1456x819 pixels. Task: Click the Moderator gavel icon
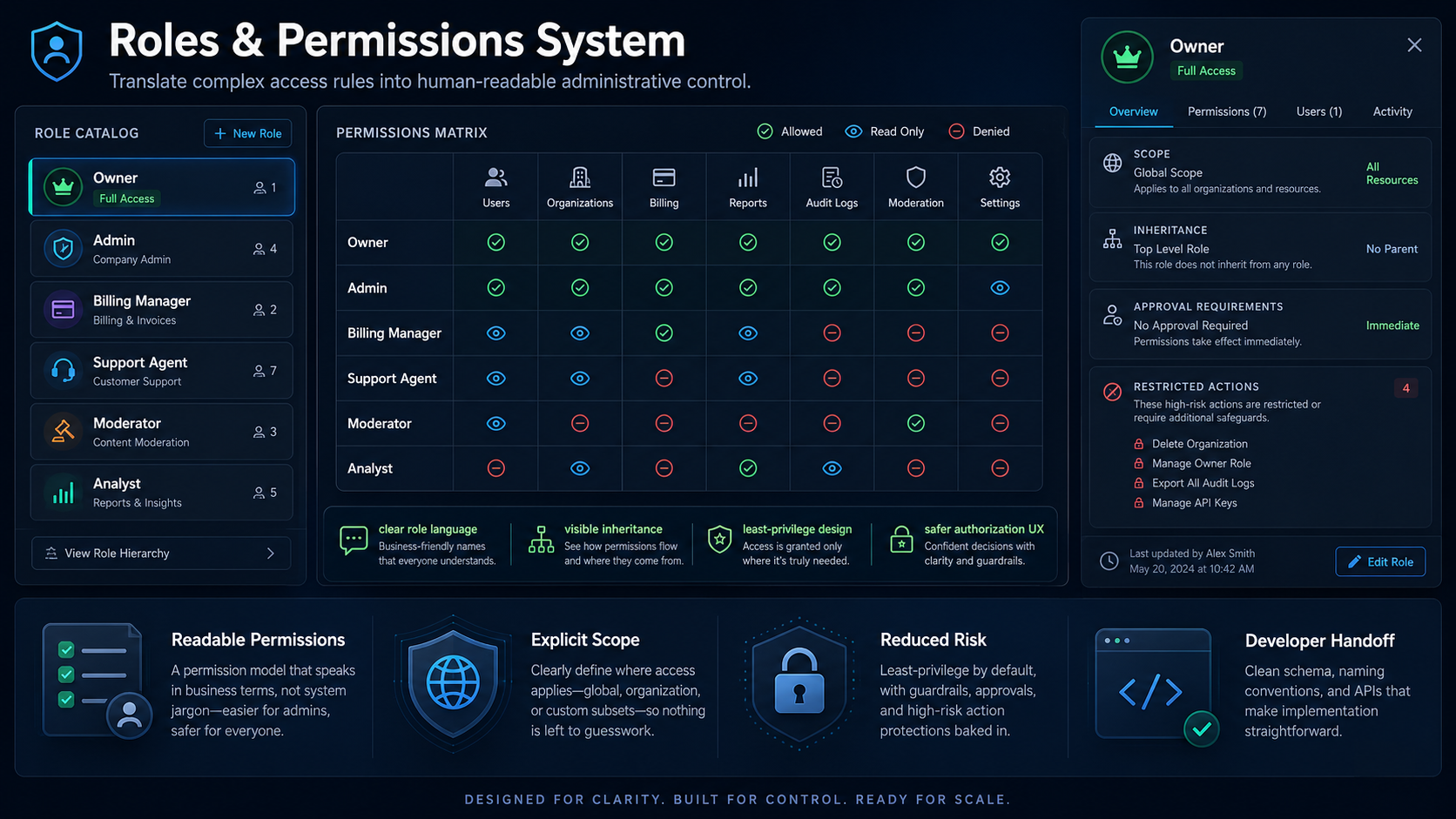pos(63,432)
